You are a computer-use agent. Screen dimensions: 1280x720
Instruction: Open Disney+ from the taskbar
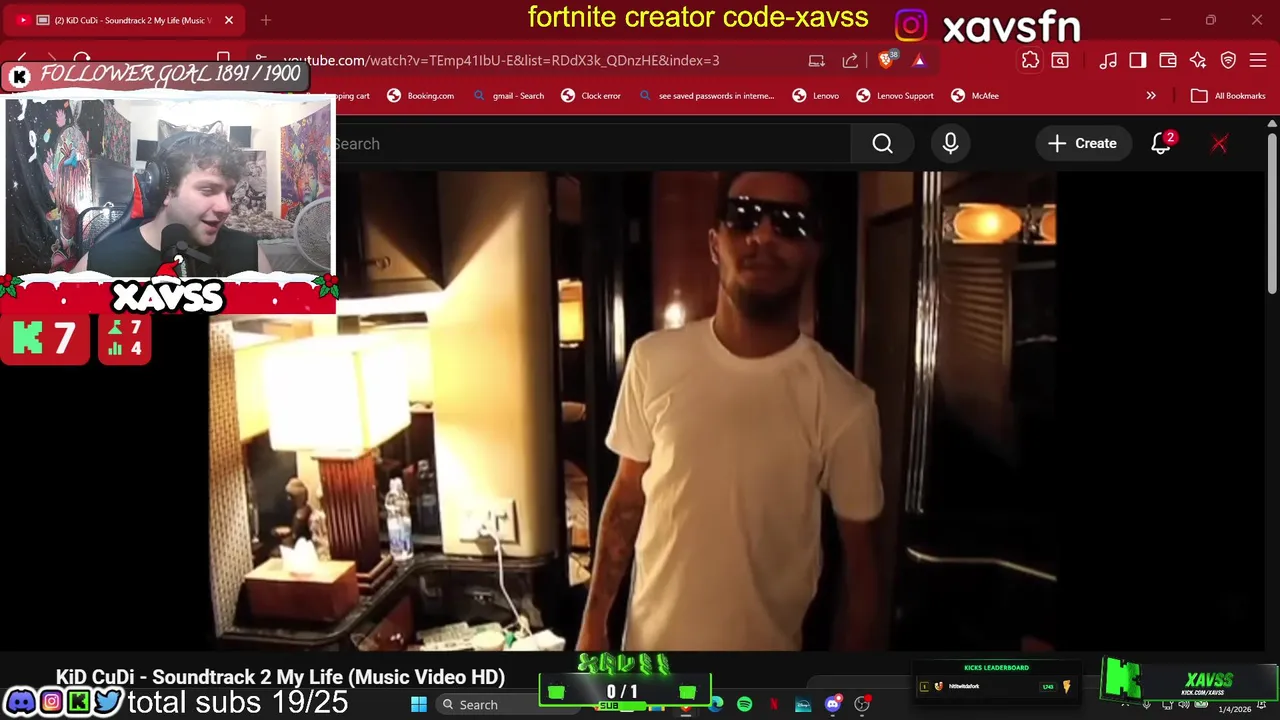(803, 705)
